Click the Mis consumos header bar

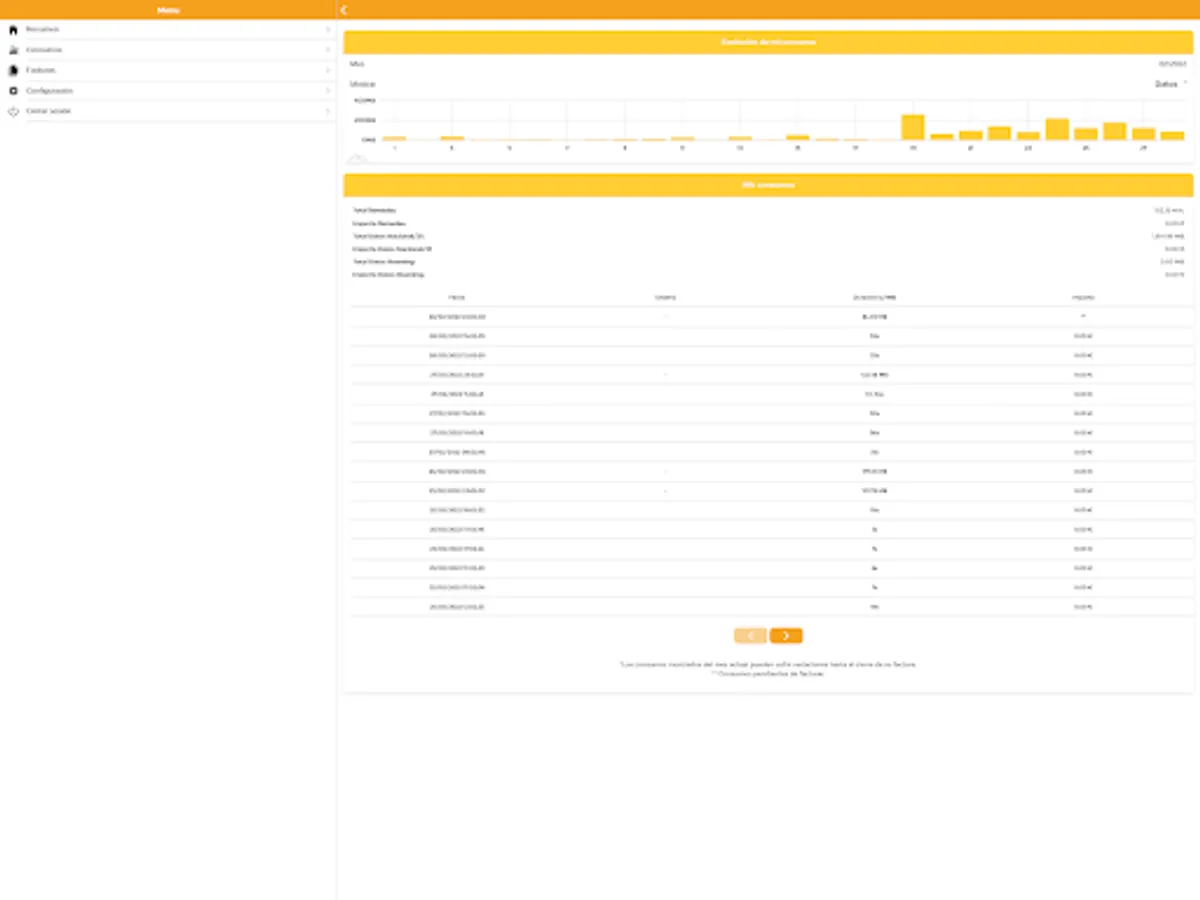[x=768, y=185]
